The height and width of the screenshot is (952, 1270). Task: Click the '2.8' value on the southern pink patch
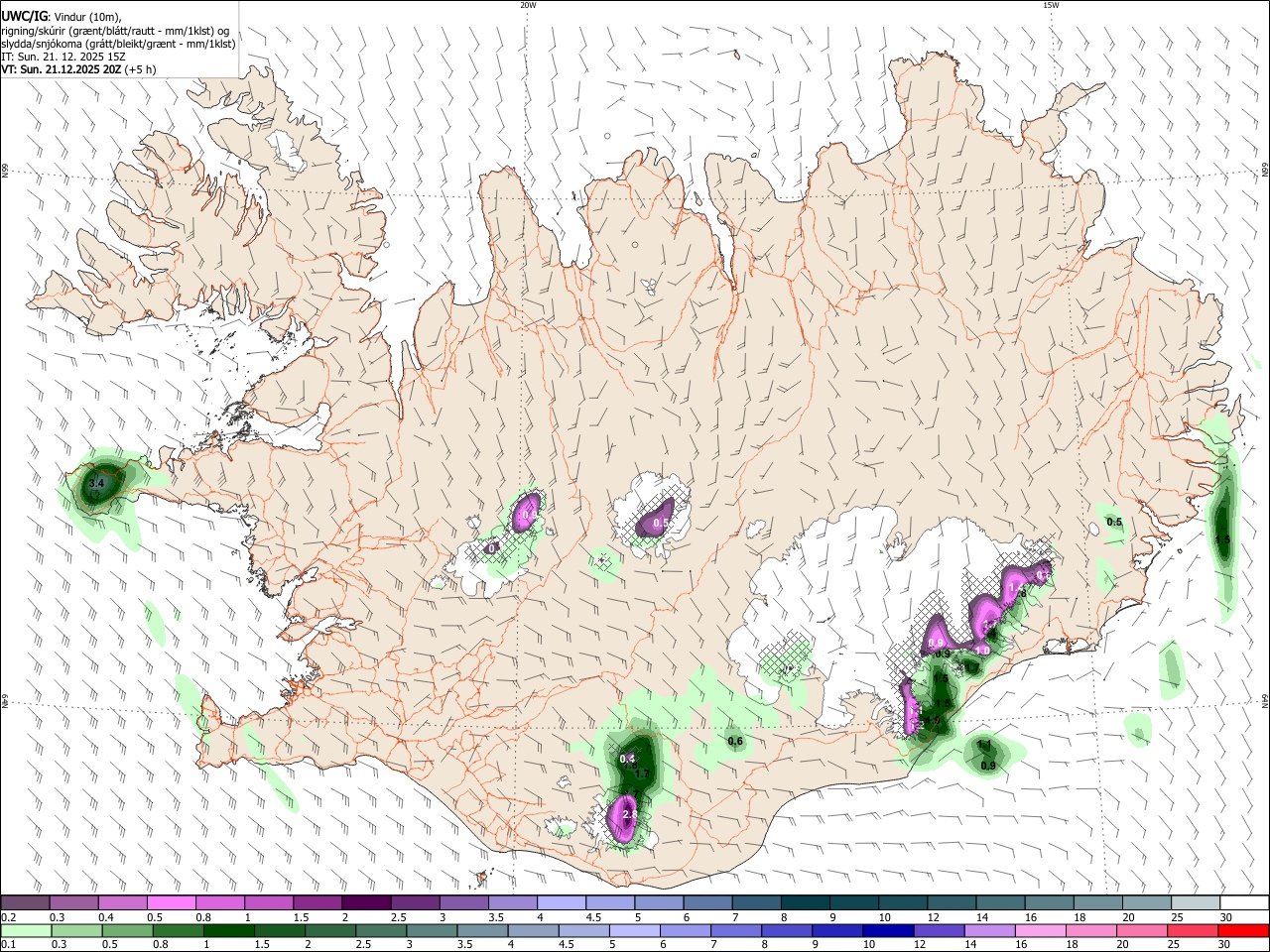[x=628, y=814]
